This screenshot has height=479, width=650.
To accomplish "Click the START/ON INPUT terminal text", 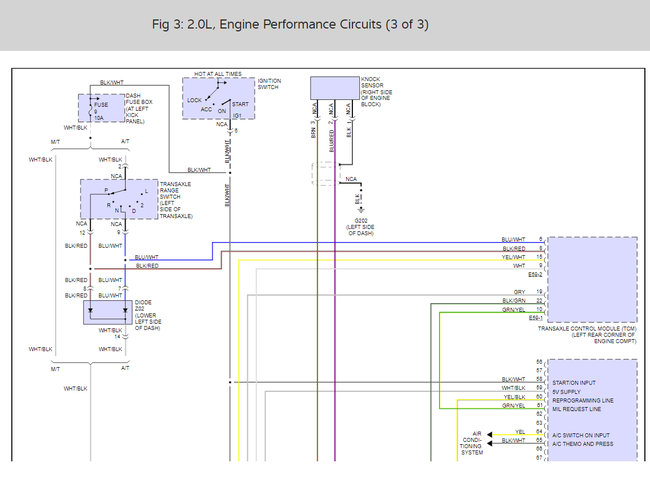I will coord(574,383).
